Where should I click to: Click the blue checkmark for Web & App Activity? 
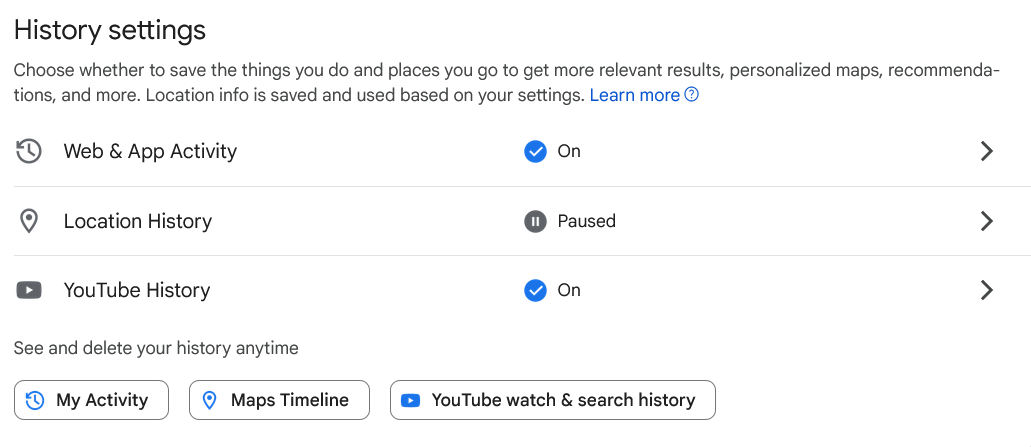(535, 152)
